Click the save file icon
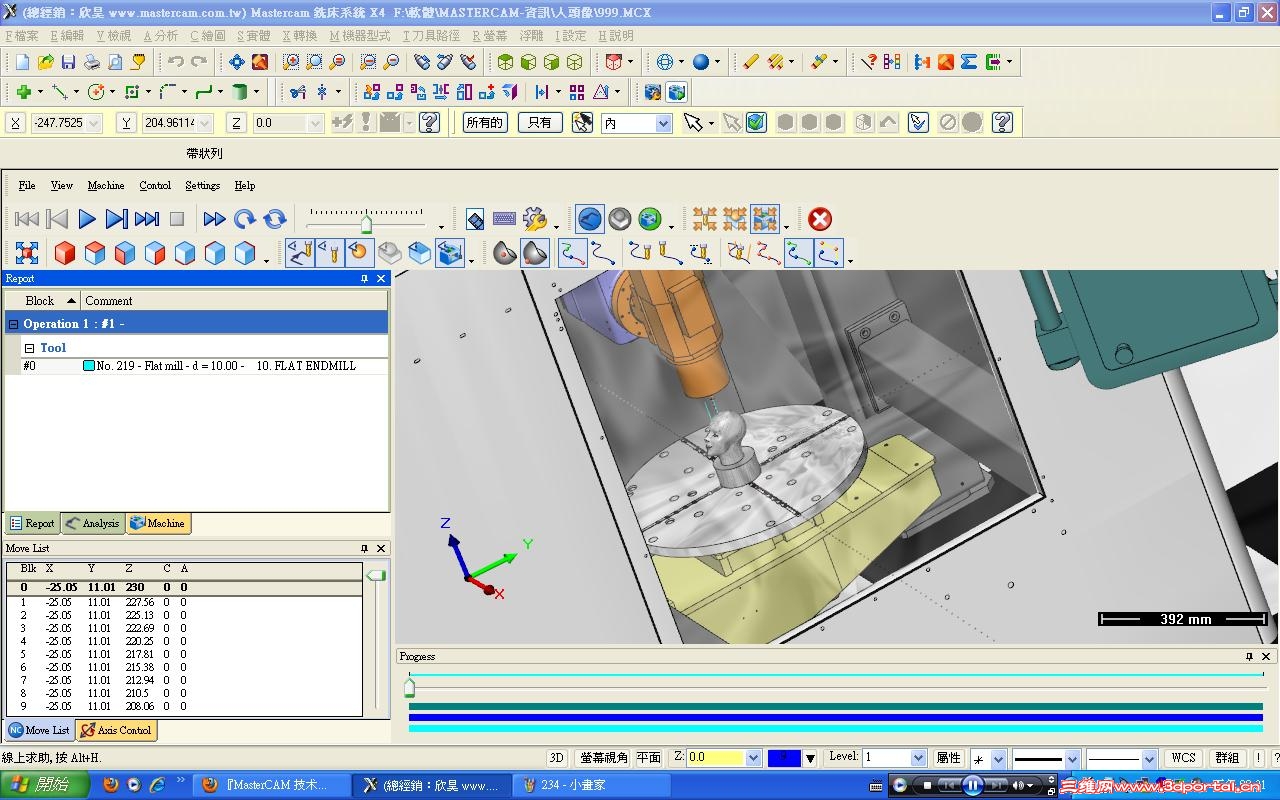 tap(68, 62)
